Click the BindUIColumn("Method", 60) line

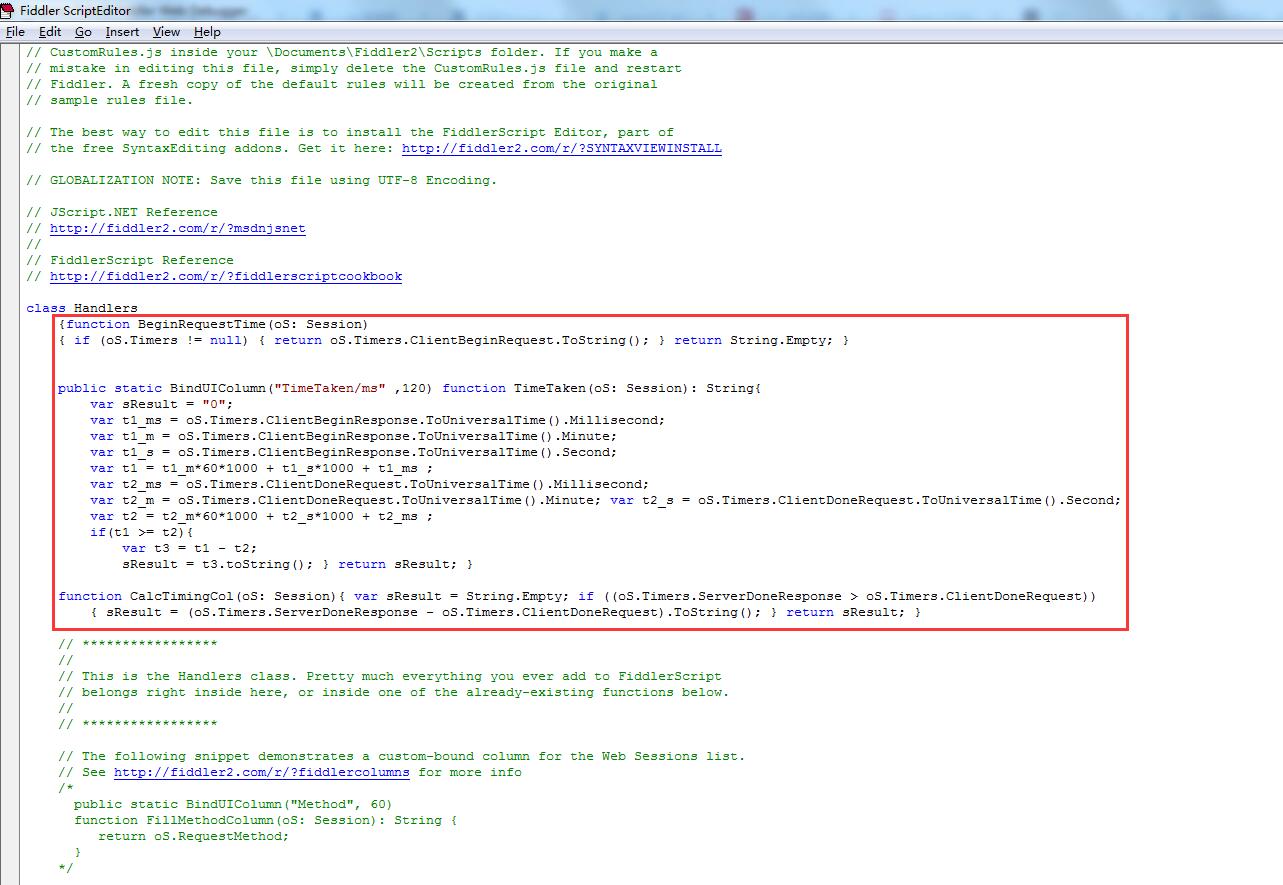pos(233,804)
